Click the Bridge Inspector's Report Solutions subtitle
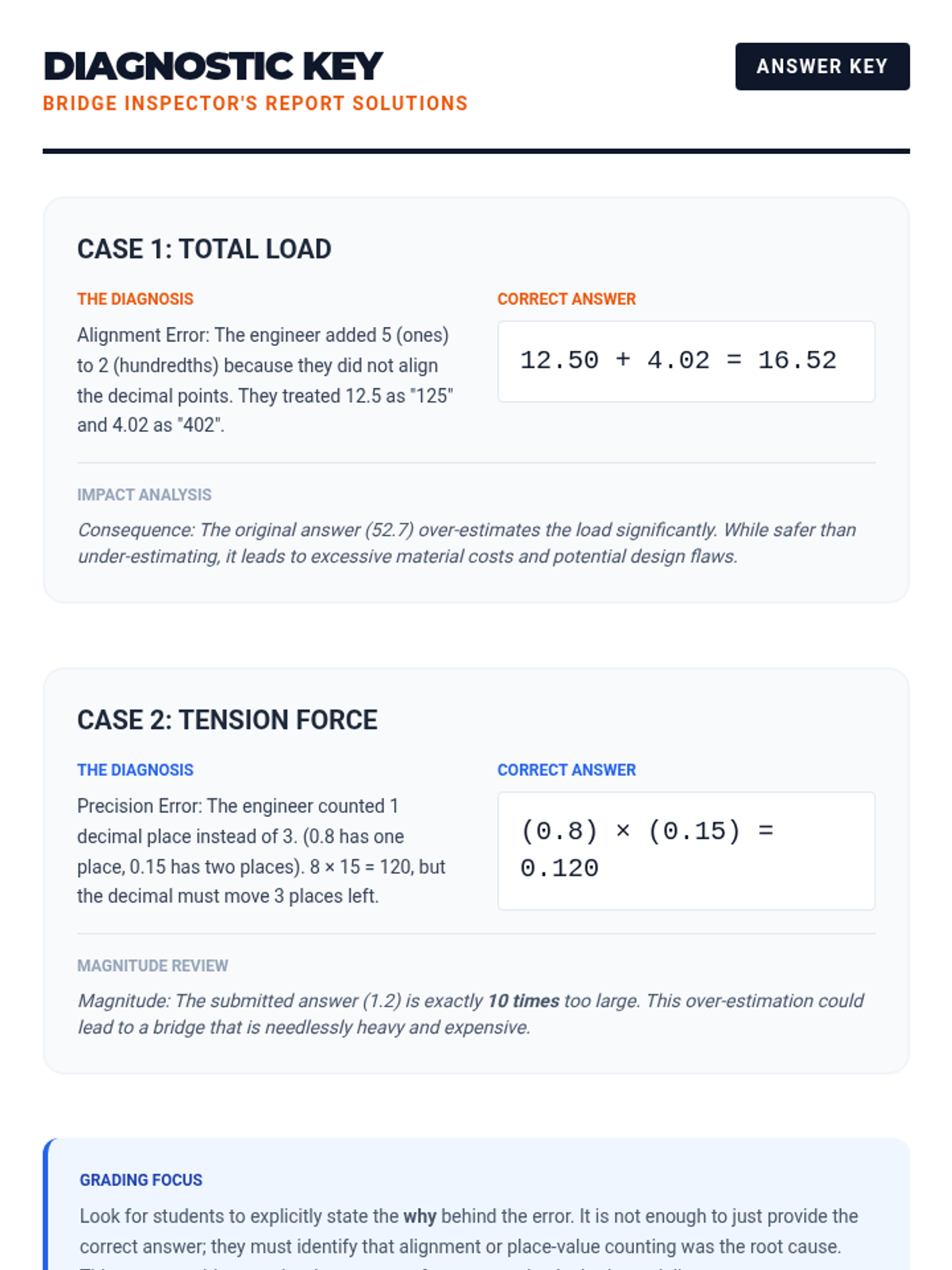Screen dimensions: 952x1270 pyautogui.click(x=255, y=104)
